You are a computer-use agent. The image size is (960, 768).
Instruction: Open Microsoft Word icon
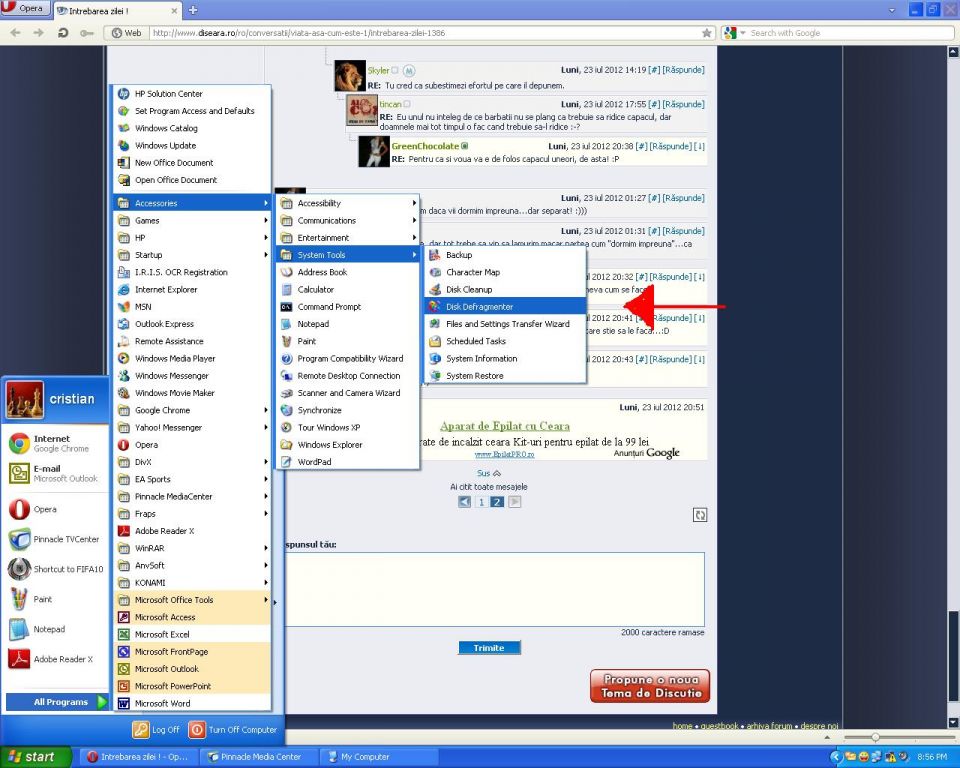pos(124,703)
